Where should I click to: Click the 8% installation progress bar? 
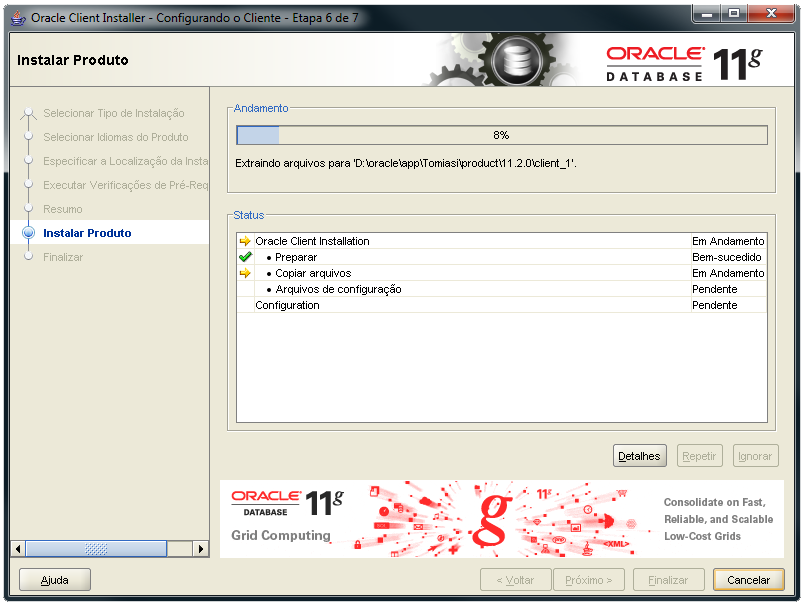(x=501, y=135)
